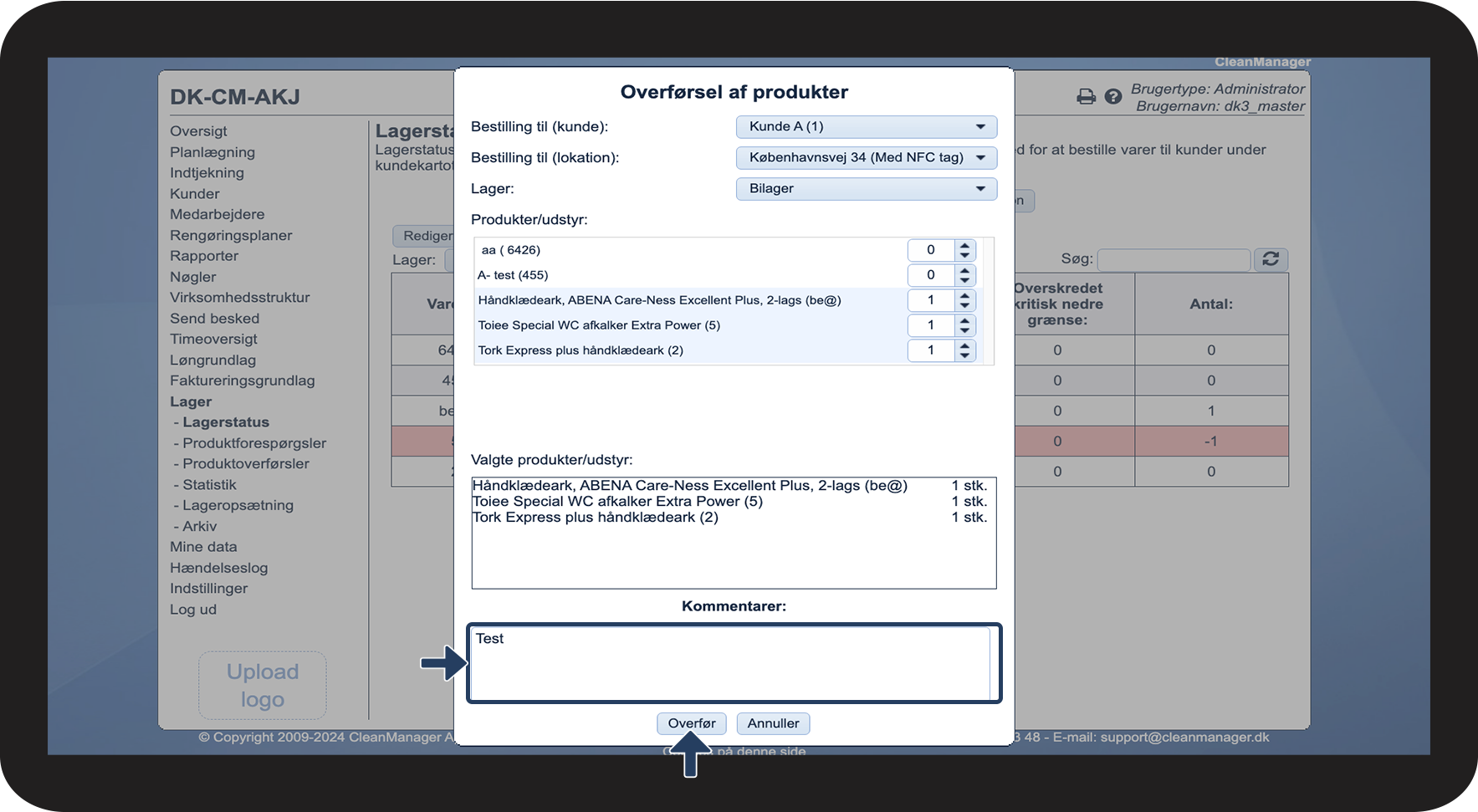
Task: Open Produktoverførsler in the sidebar
Action: 246,463
